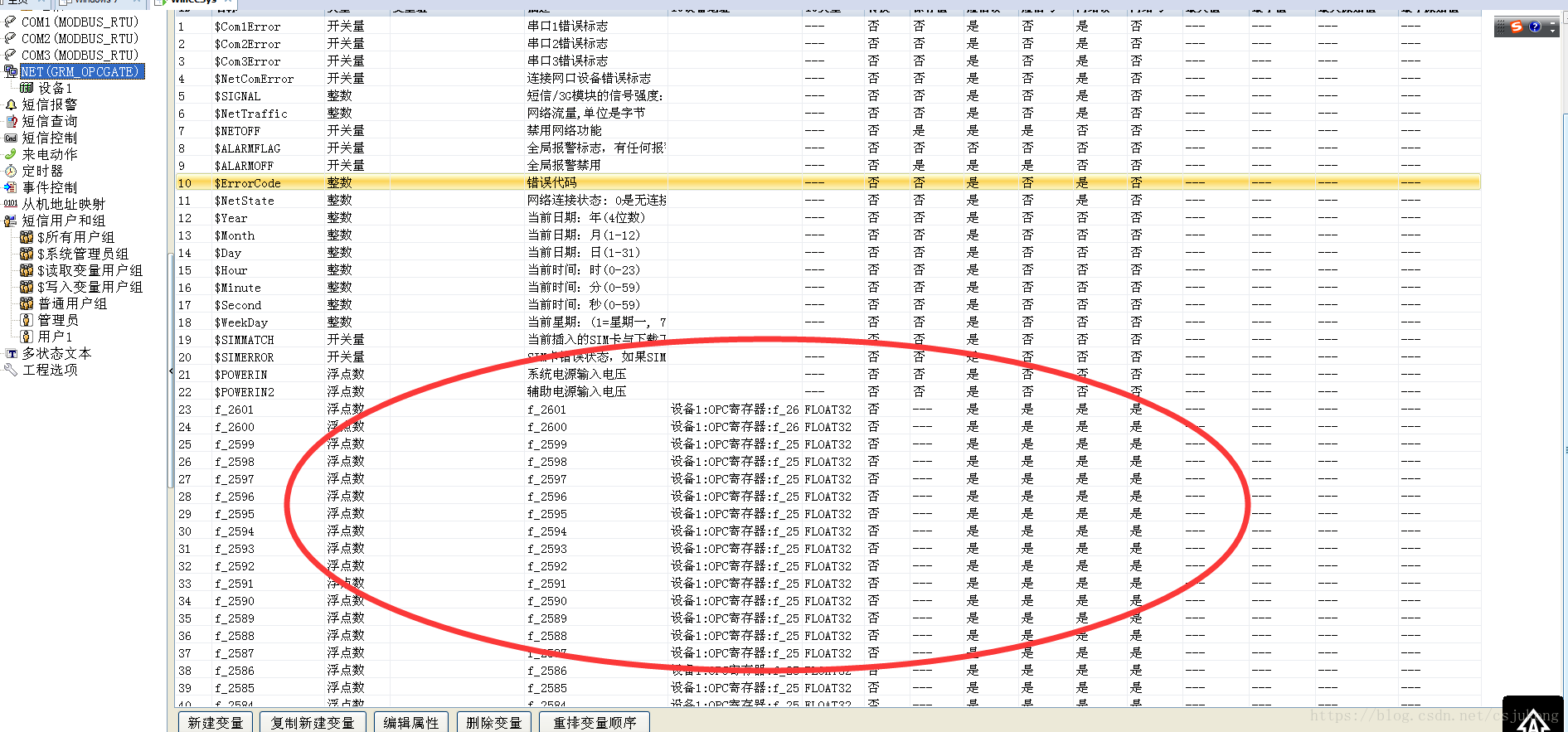Click the COM2 (MODBUS_RTU) port icon

[x=10, y=38]
